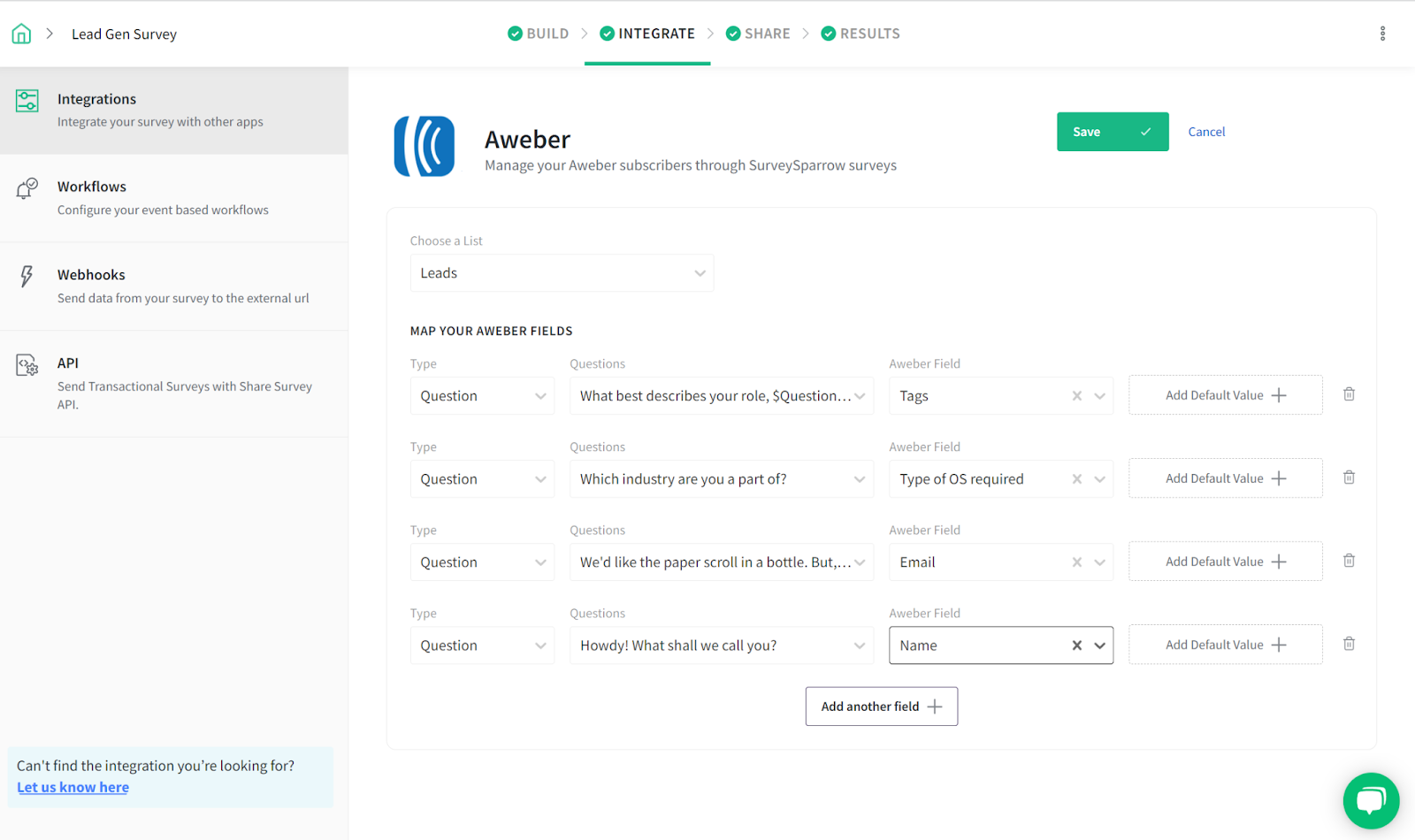
Task: Switch to the RESULTS step tab
Action: pos(860,34)
